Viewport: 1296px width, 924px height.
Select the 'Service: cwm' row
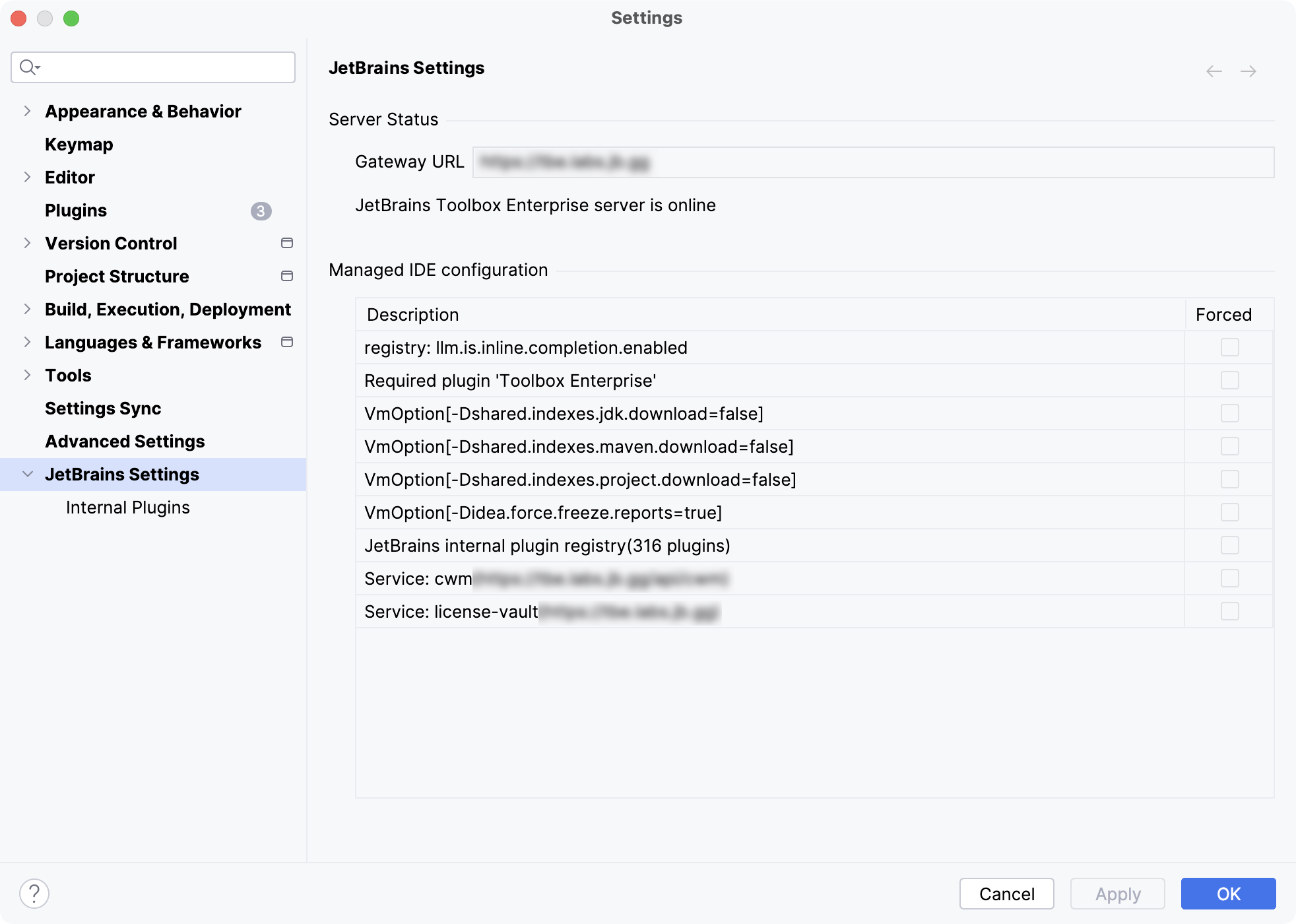coord(814,578)
